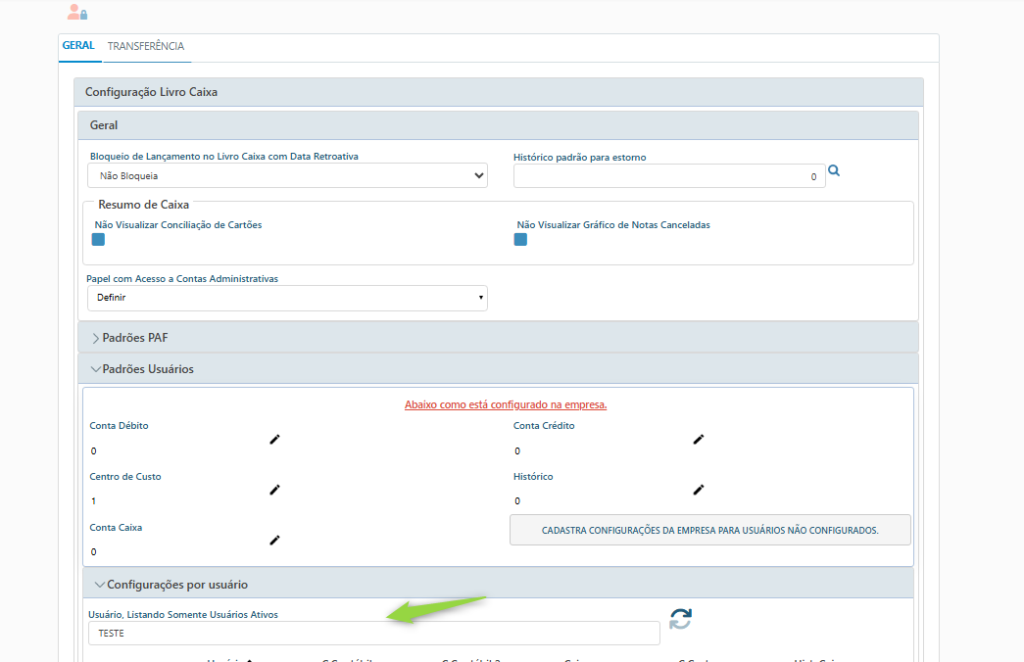Viewport: 1024px width, 662px height.
Task: Edit Conta Caixa with pencil icon
Action: click(x=274, y=540)
